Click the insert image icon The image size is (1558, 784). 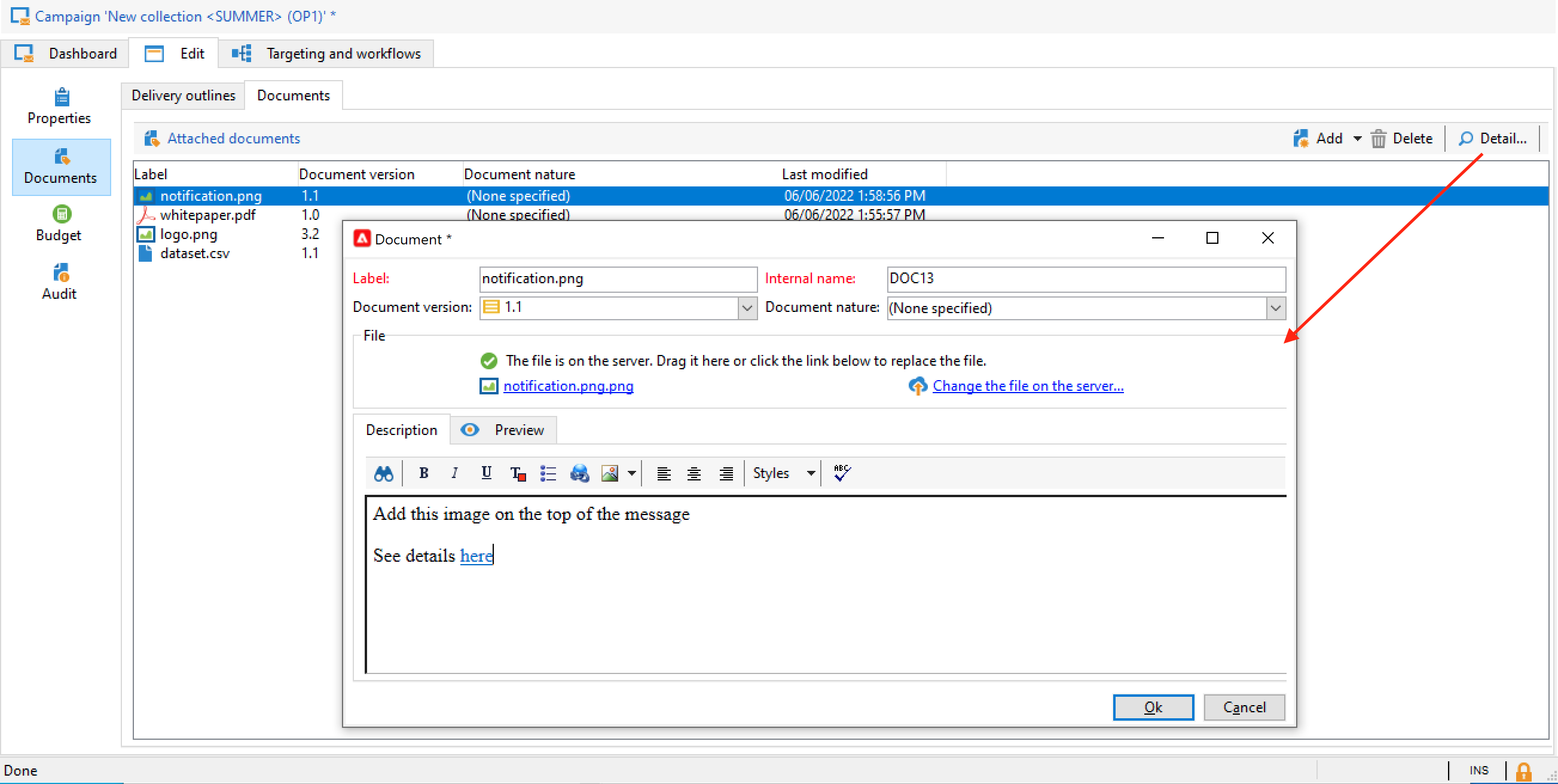pyautogui.click(x=610, y=473)
